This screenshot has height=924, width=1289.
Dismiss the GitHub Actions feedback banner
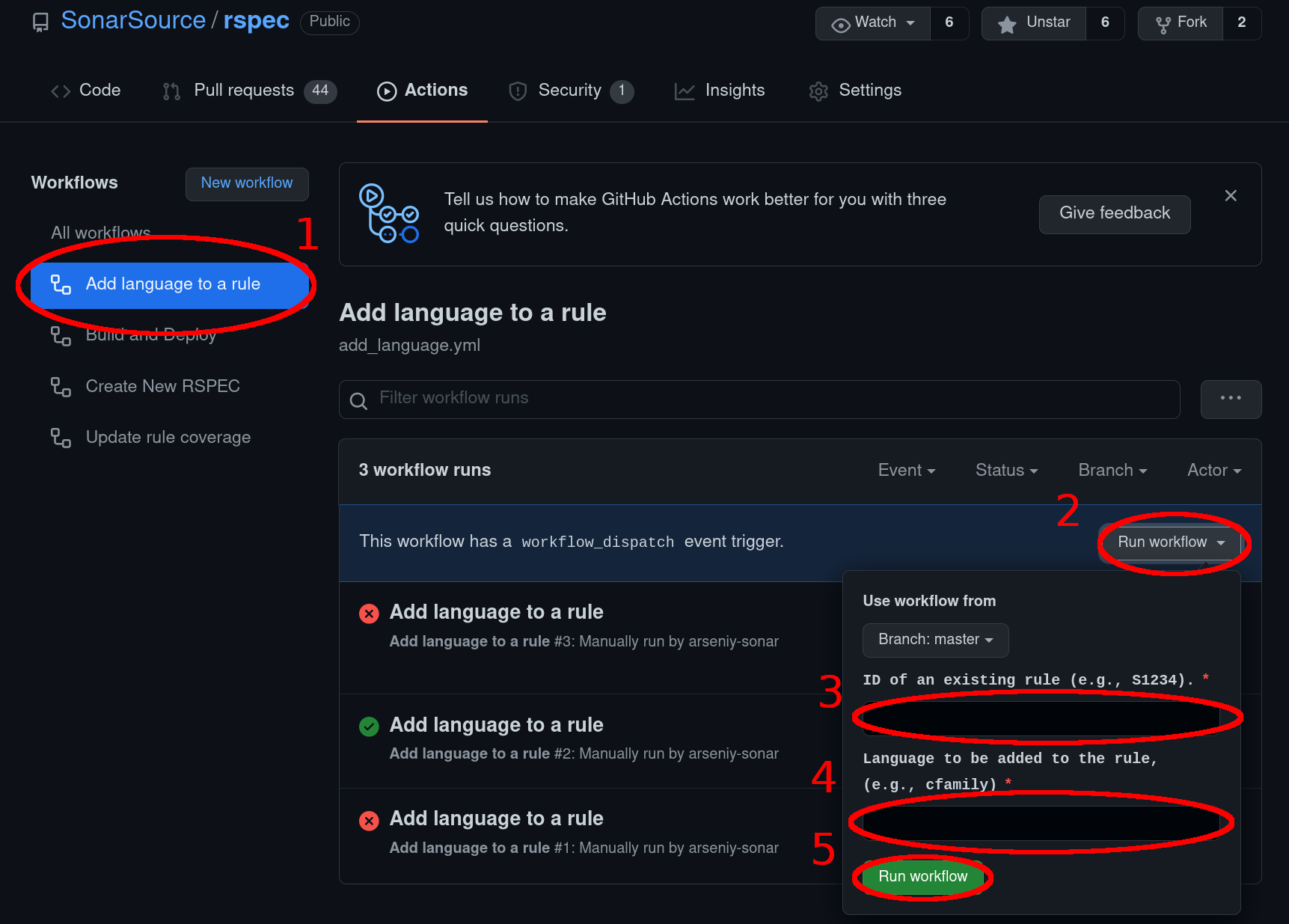click(x=1231, y=196)
